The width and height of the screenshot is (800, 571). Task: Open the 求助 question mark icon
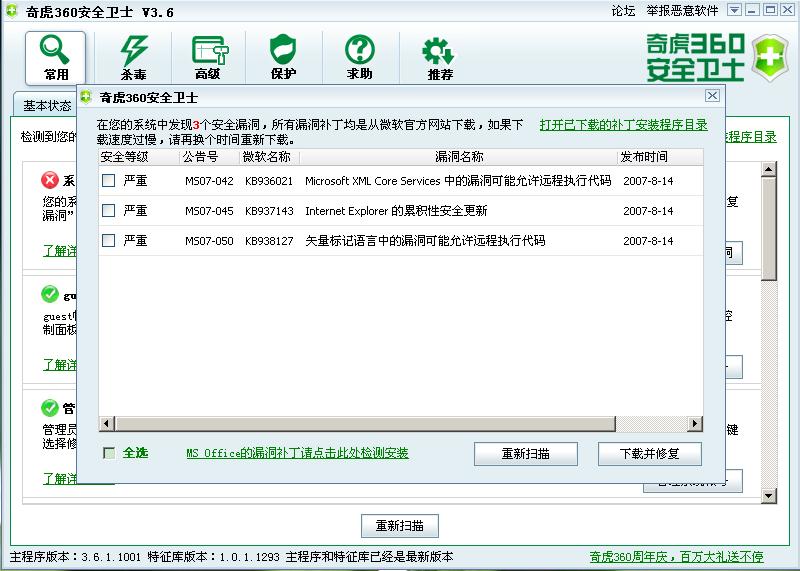(360, 58)
